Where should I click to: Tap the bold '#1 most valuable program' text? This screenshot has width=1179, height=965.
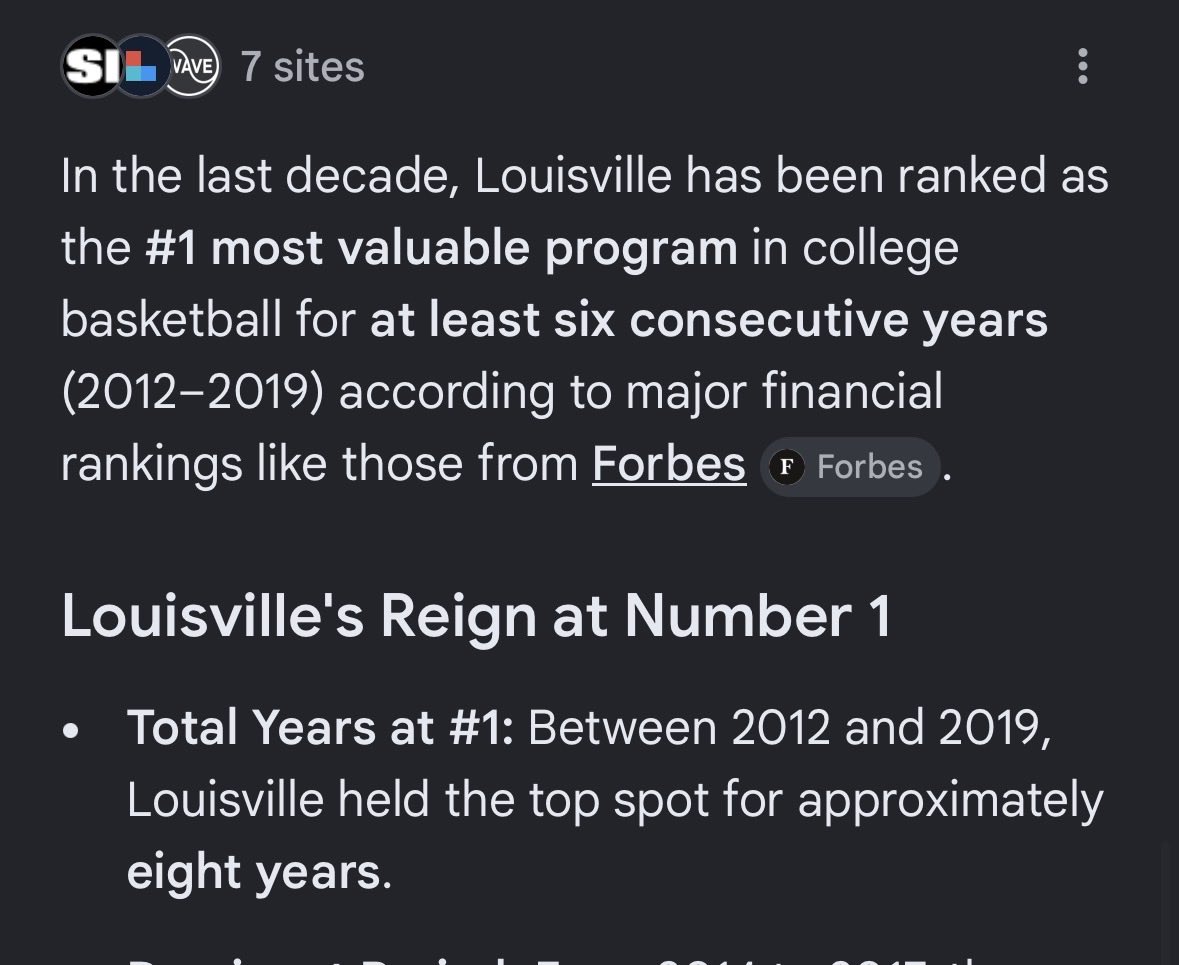(x=441, y=249)
